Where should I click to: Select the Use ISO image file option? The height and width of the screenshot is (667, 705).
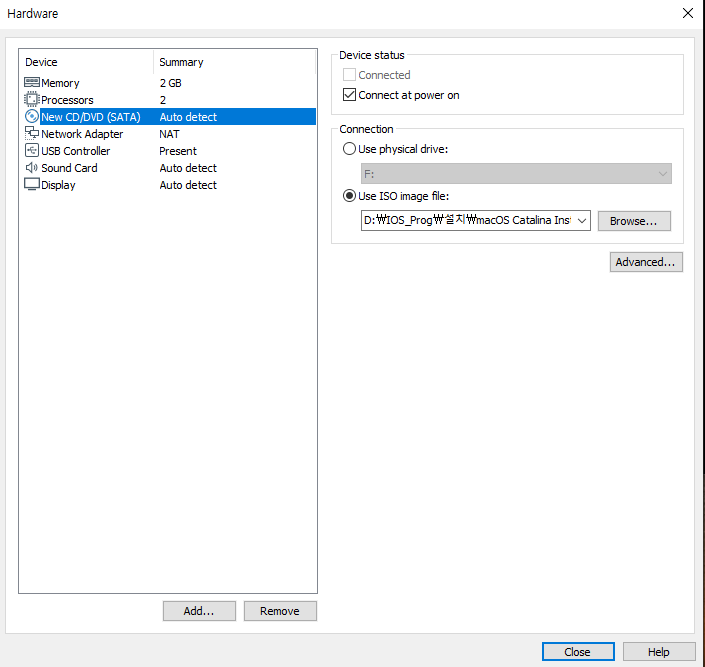tap(349, 196)
